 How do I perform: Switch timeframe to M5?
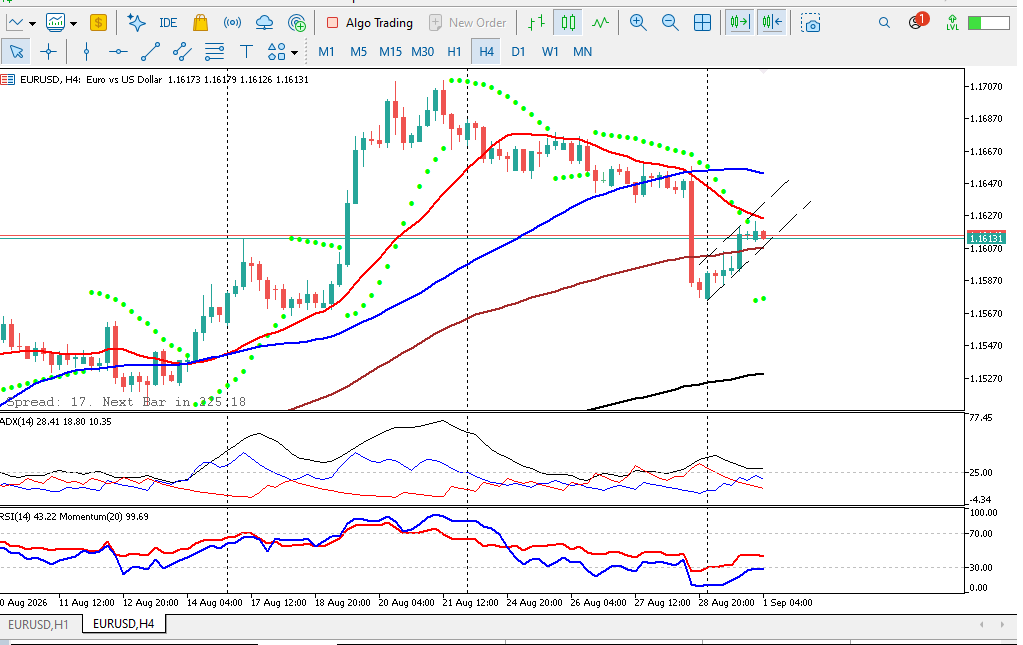(x=358, y=52)
